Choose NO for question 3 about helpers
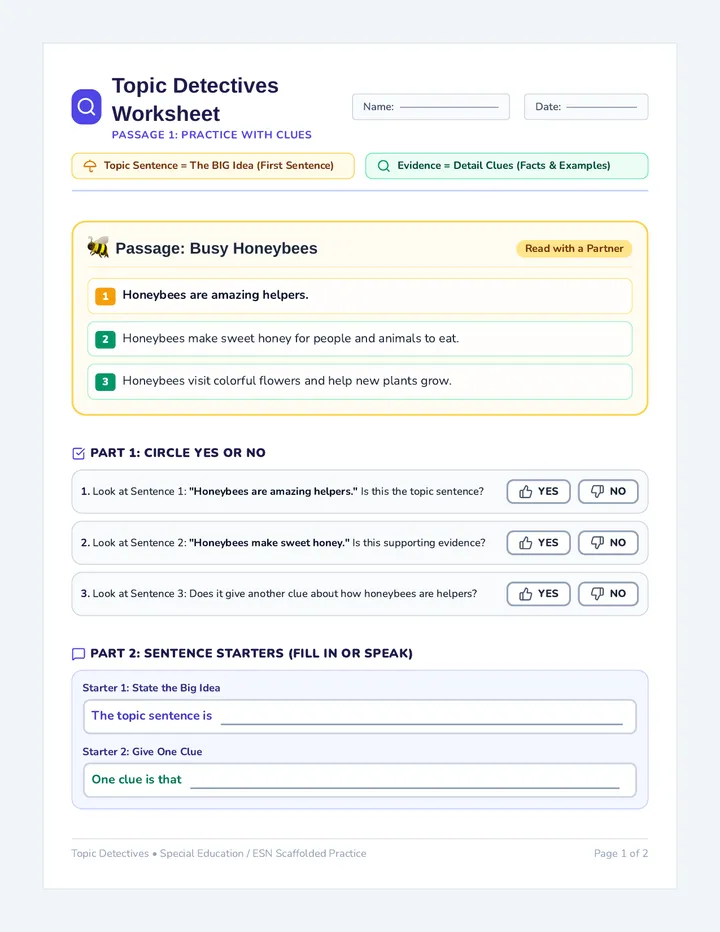 pos(608,594)
